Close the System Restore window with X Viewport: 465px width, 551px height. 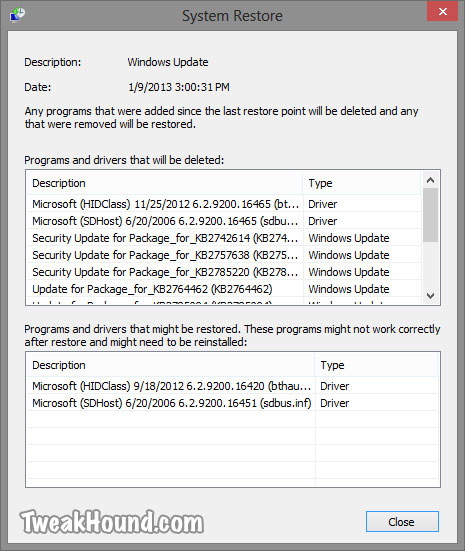(443, 11)
